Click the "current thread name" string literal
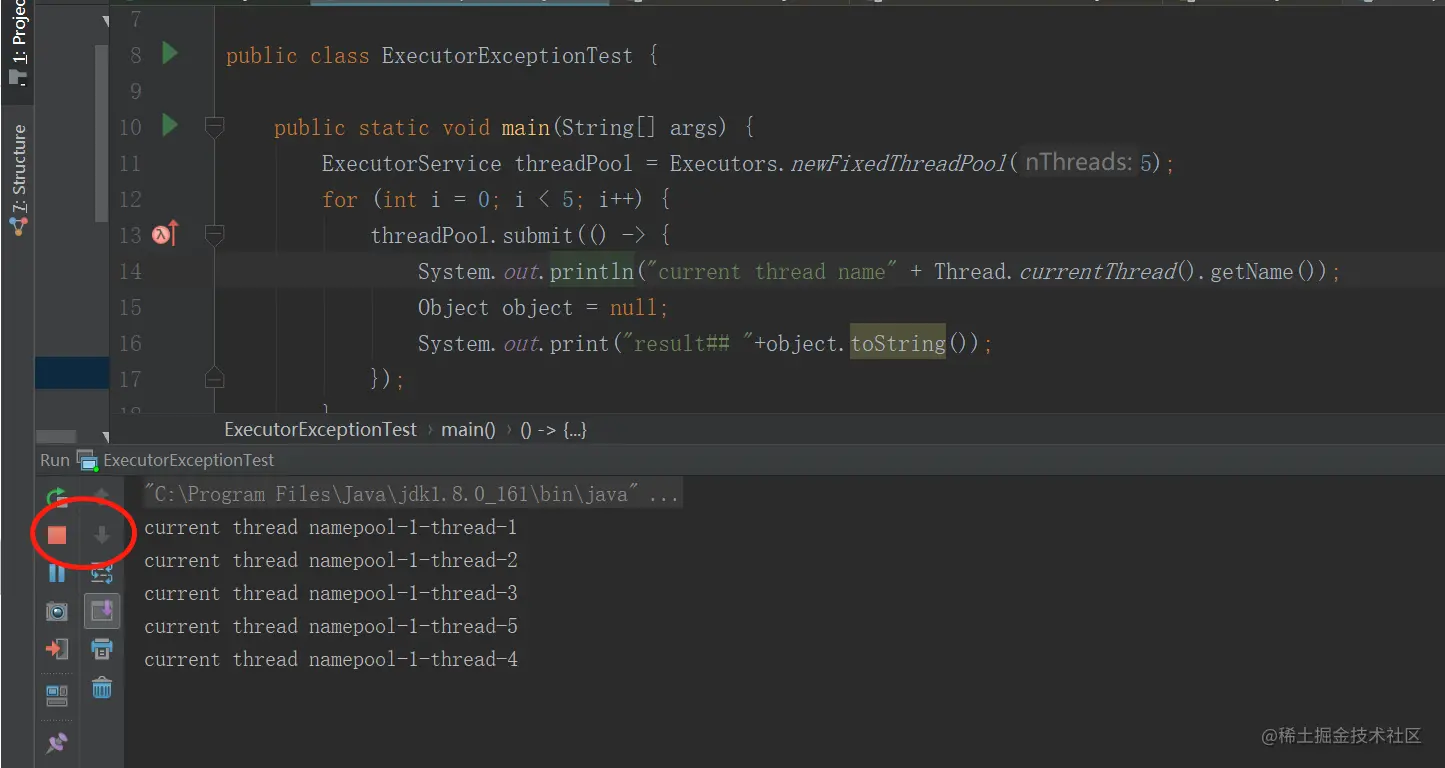Image resolution: width=1445 pixels, height=768 pixels. point(772,271)
